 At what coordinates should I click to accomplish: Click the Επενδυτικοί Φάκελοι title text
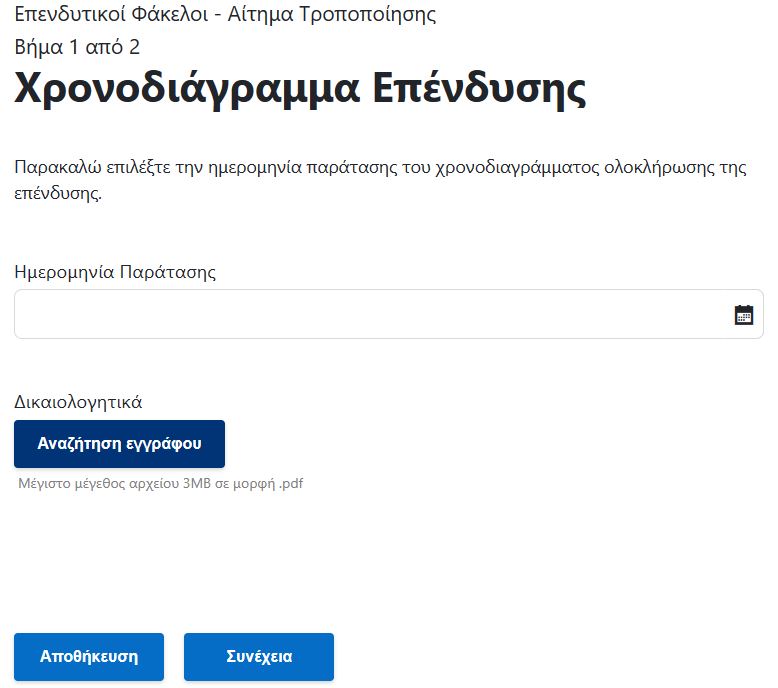click(111, 14)
